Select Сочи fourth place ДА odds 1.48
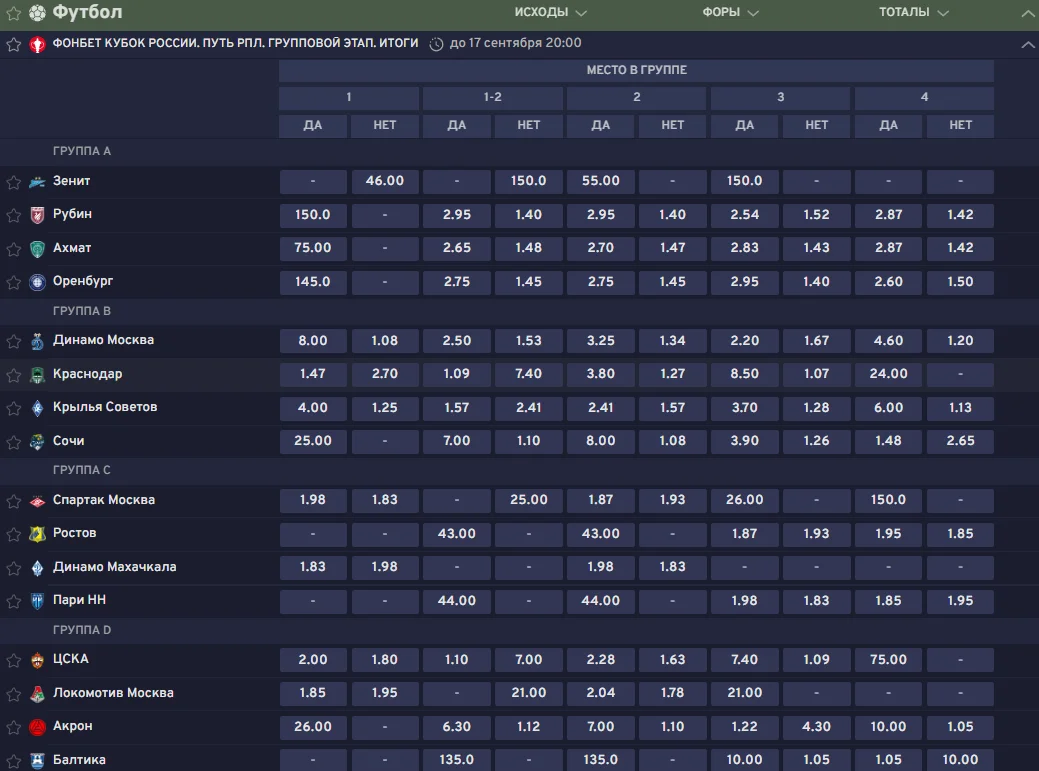Screen dimensions: 1039x771 tap(888, 441)
